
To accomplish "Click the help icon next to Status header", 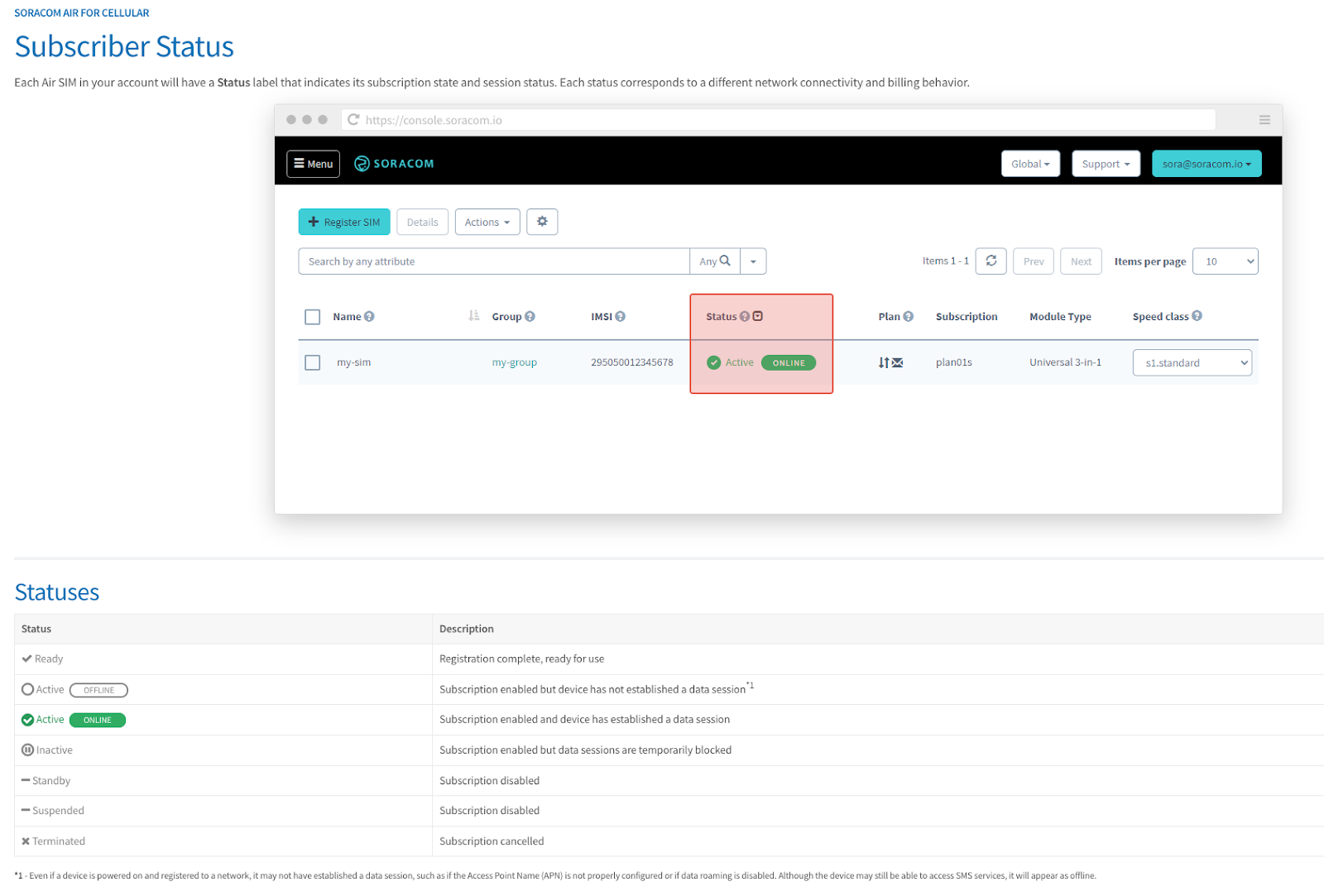I will point(745,316).
